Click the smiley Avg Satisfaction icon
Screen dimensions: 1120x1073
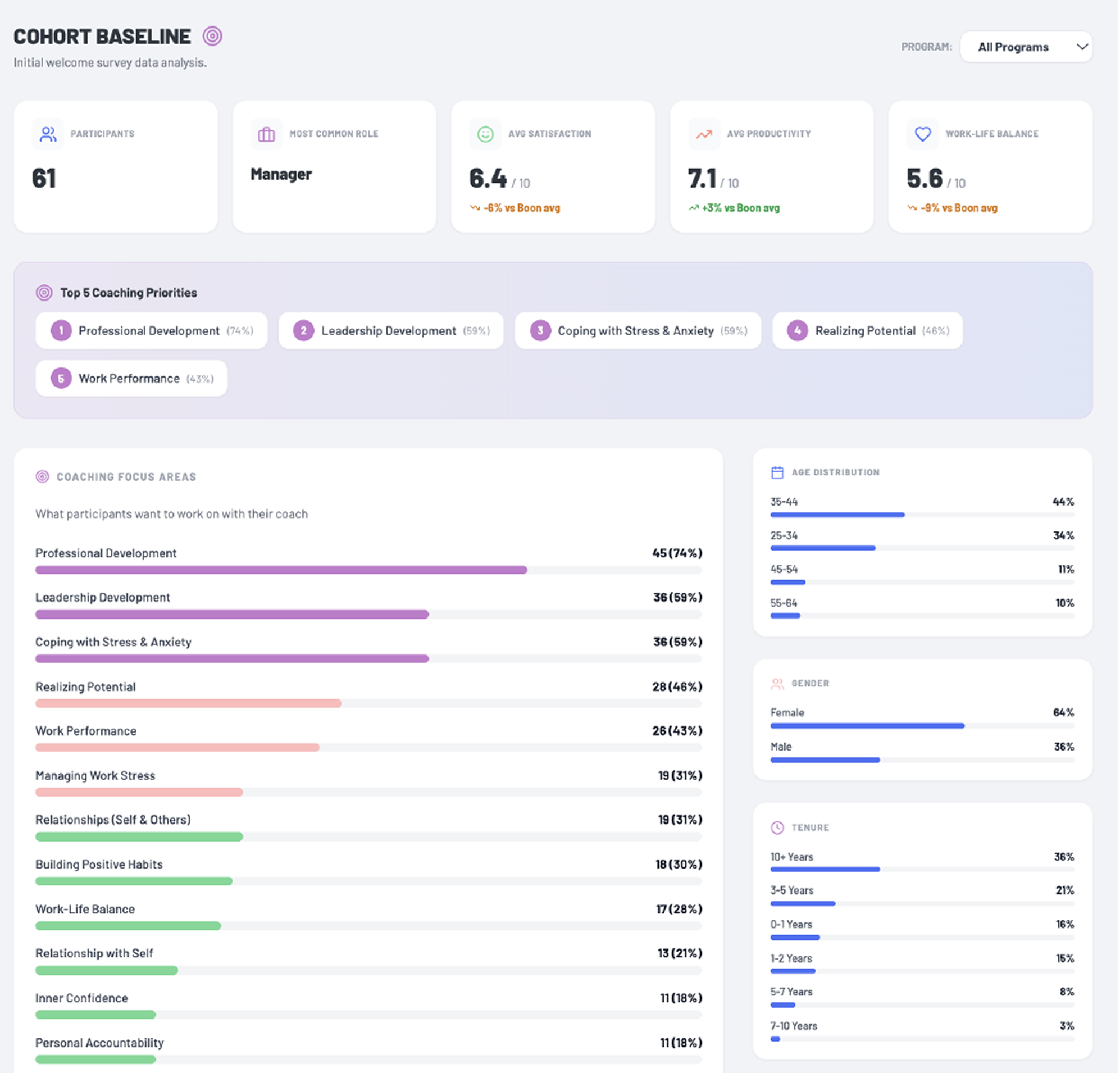(485, 134)
